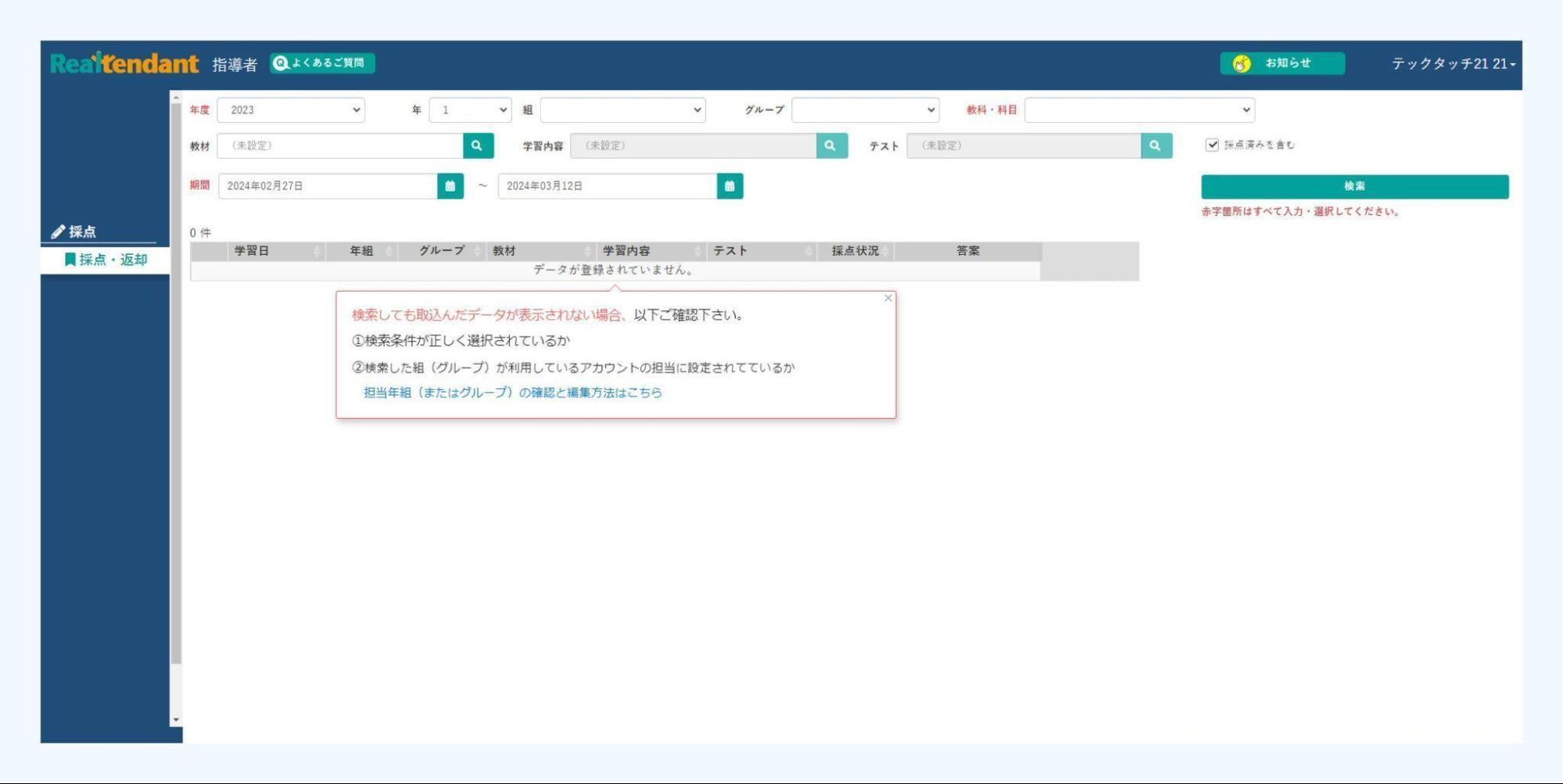Screen dimensions: 1563x784
Task: Toggle the 採点済みを含む checkbox
Action: click(x=1211, y=145)
